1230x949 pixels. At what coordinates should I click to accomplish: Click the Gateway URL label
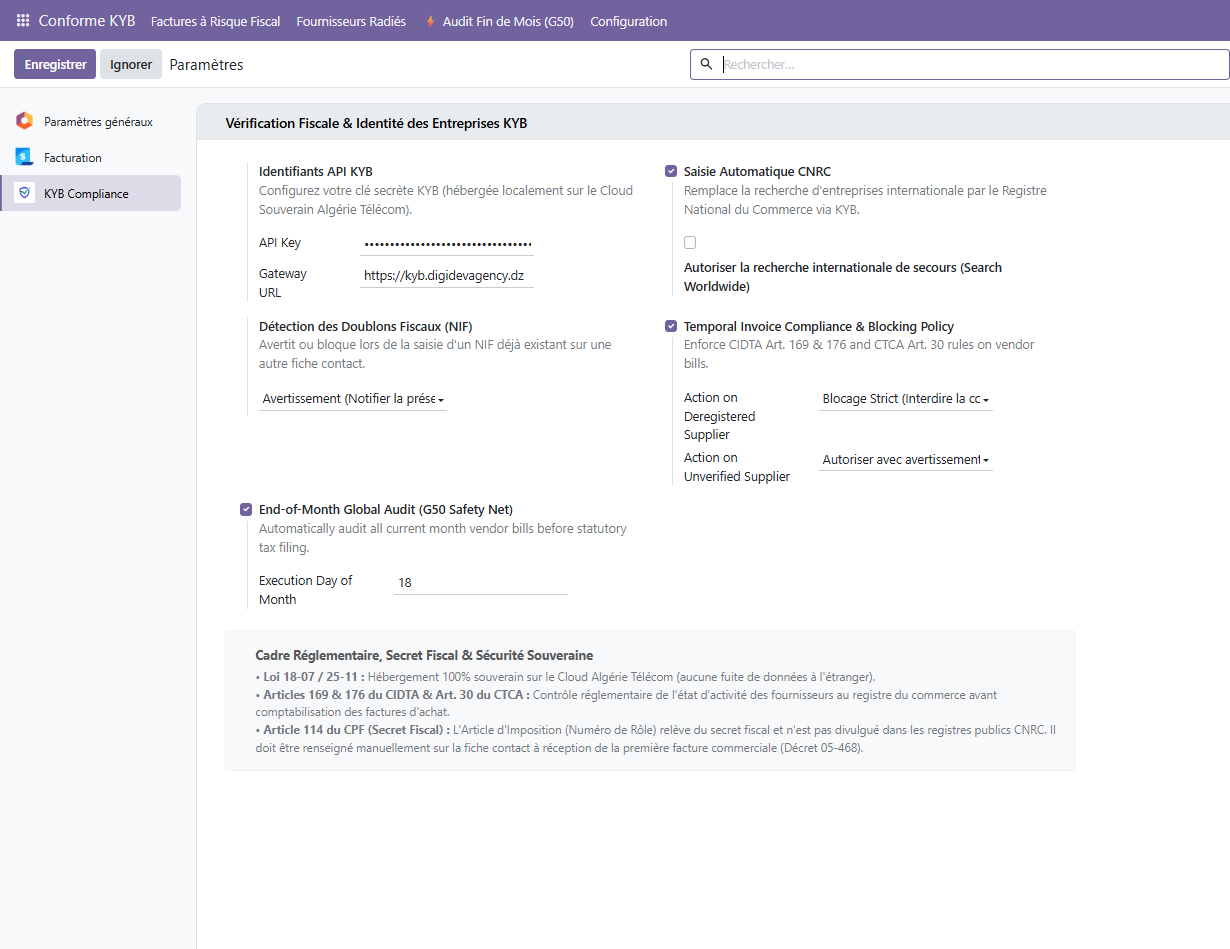point(282,283)
